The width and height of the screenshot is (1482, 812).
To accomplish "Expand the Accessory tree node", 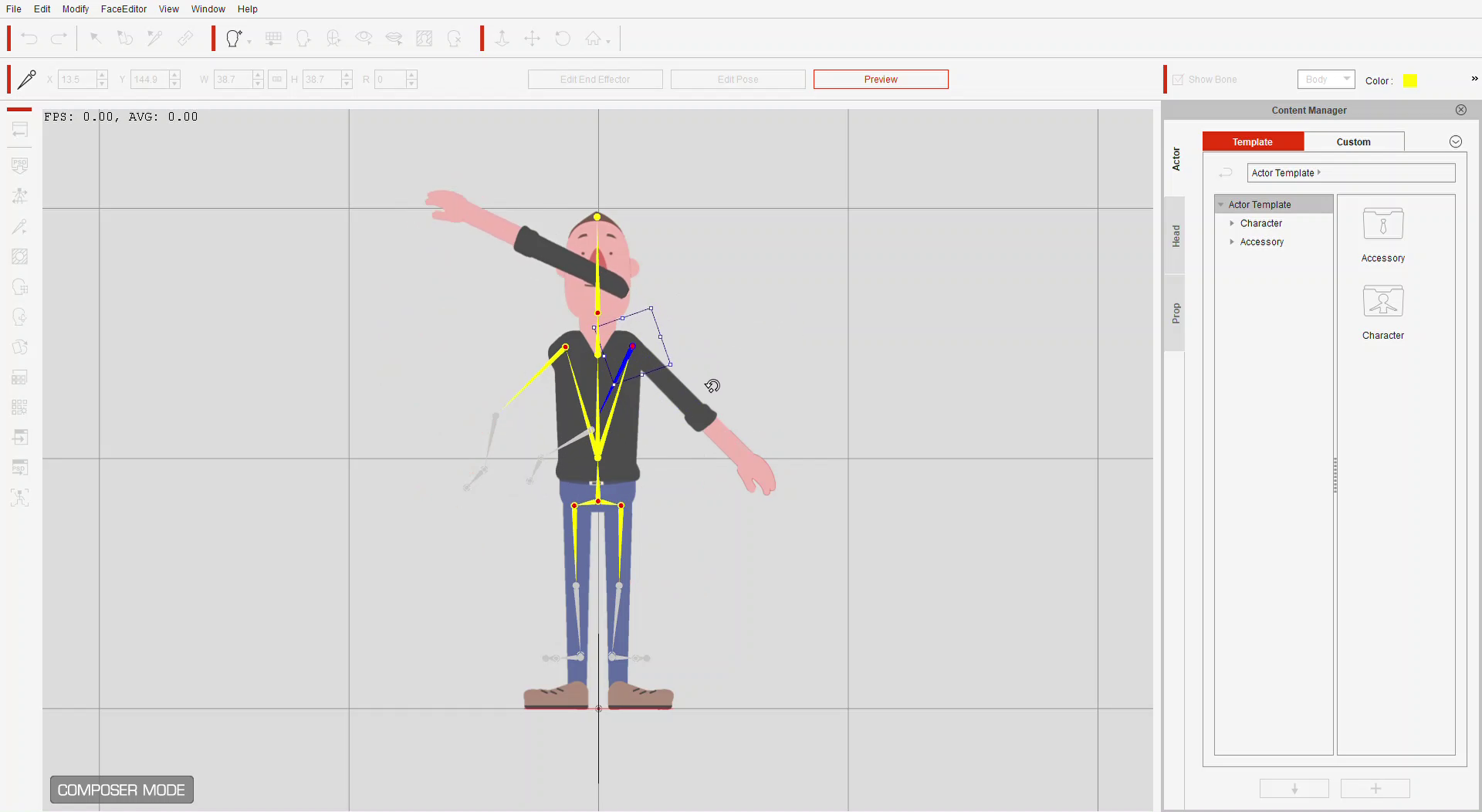I will 1232,242.
